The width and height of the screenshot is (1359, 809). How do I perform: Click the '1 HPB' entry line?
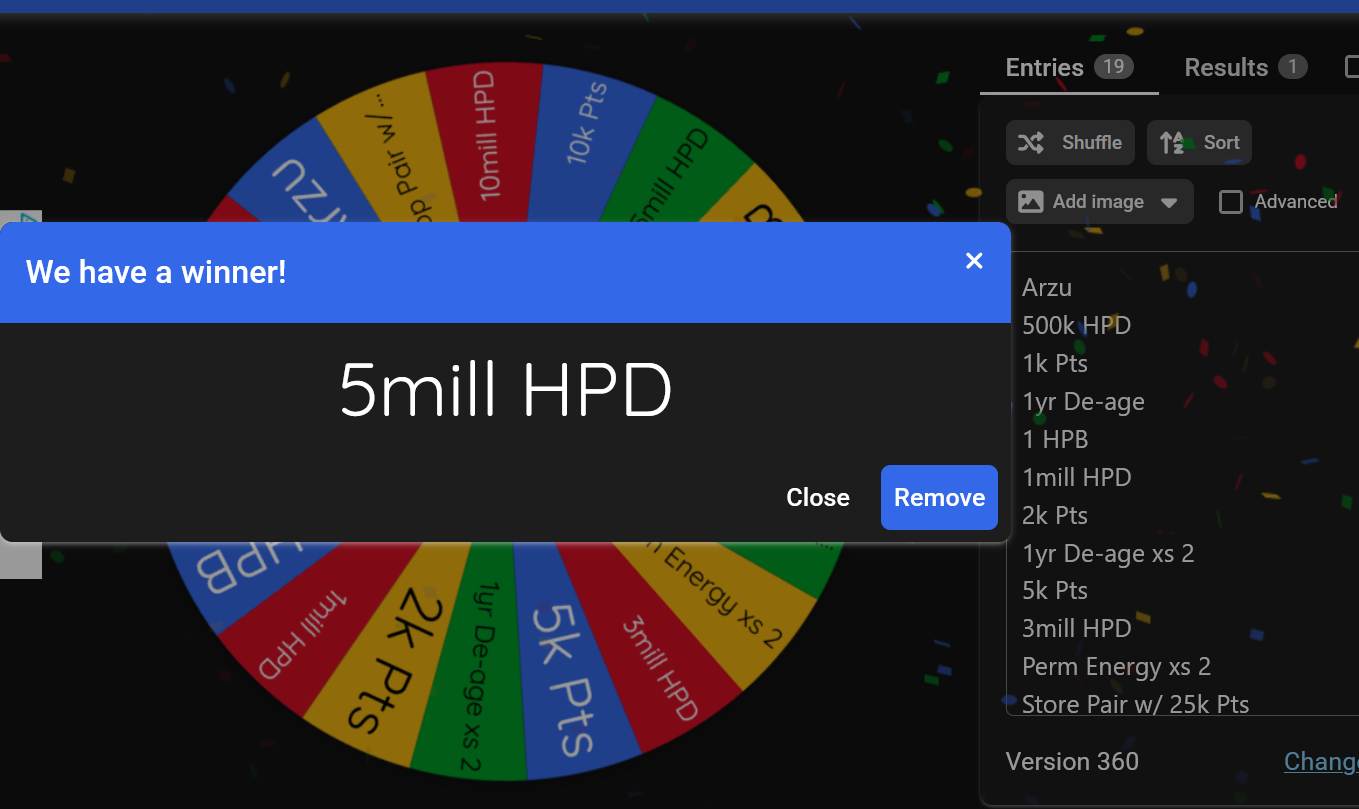pyautogui.click(x=1055, y=440)
